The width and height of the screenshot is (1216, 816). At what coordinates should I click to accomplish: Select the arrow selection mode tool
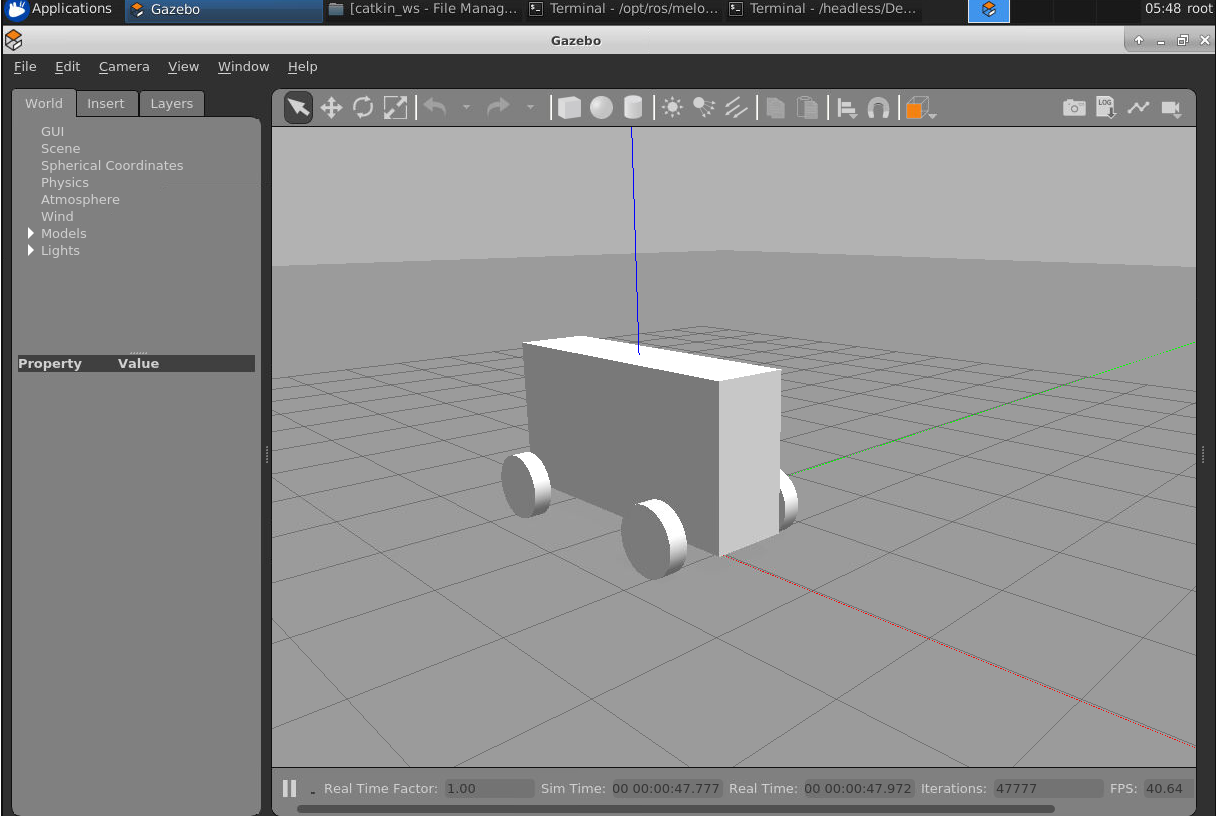298,108
